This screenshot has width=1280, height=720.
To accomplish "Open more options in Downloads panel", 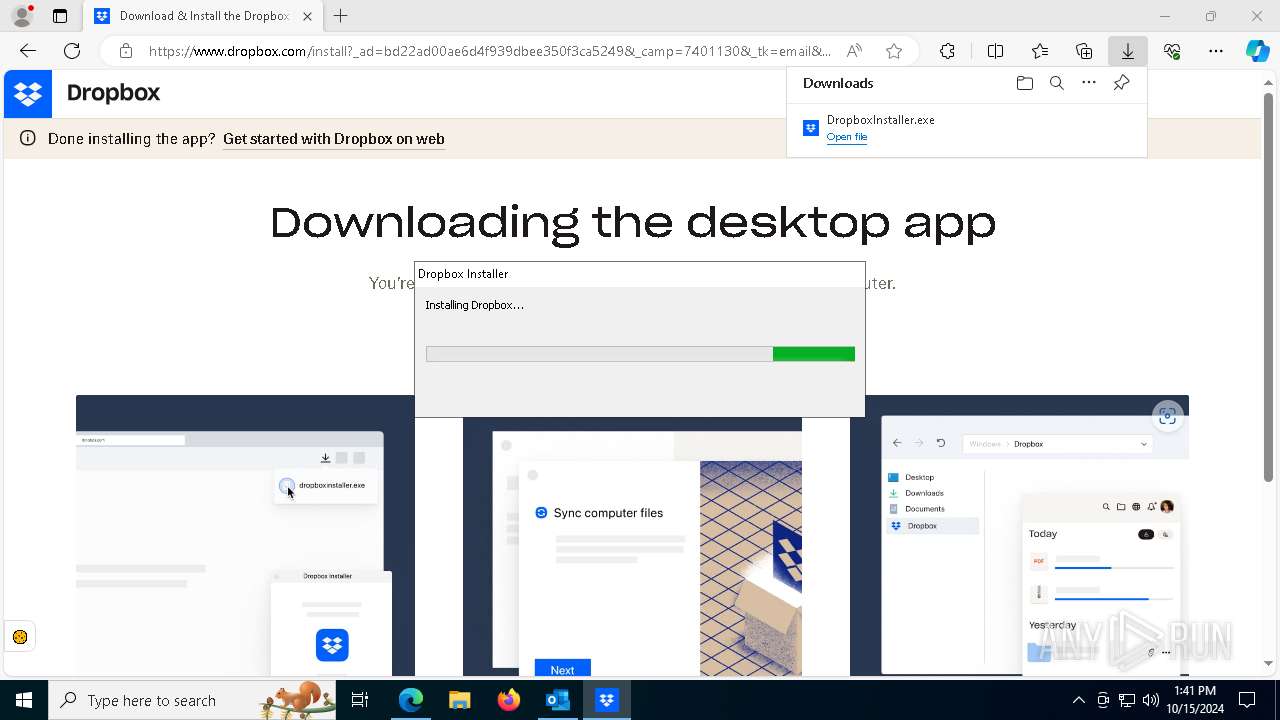I will pos(1089,83).
